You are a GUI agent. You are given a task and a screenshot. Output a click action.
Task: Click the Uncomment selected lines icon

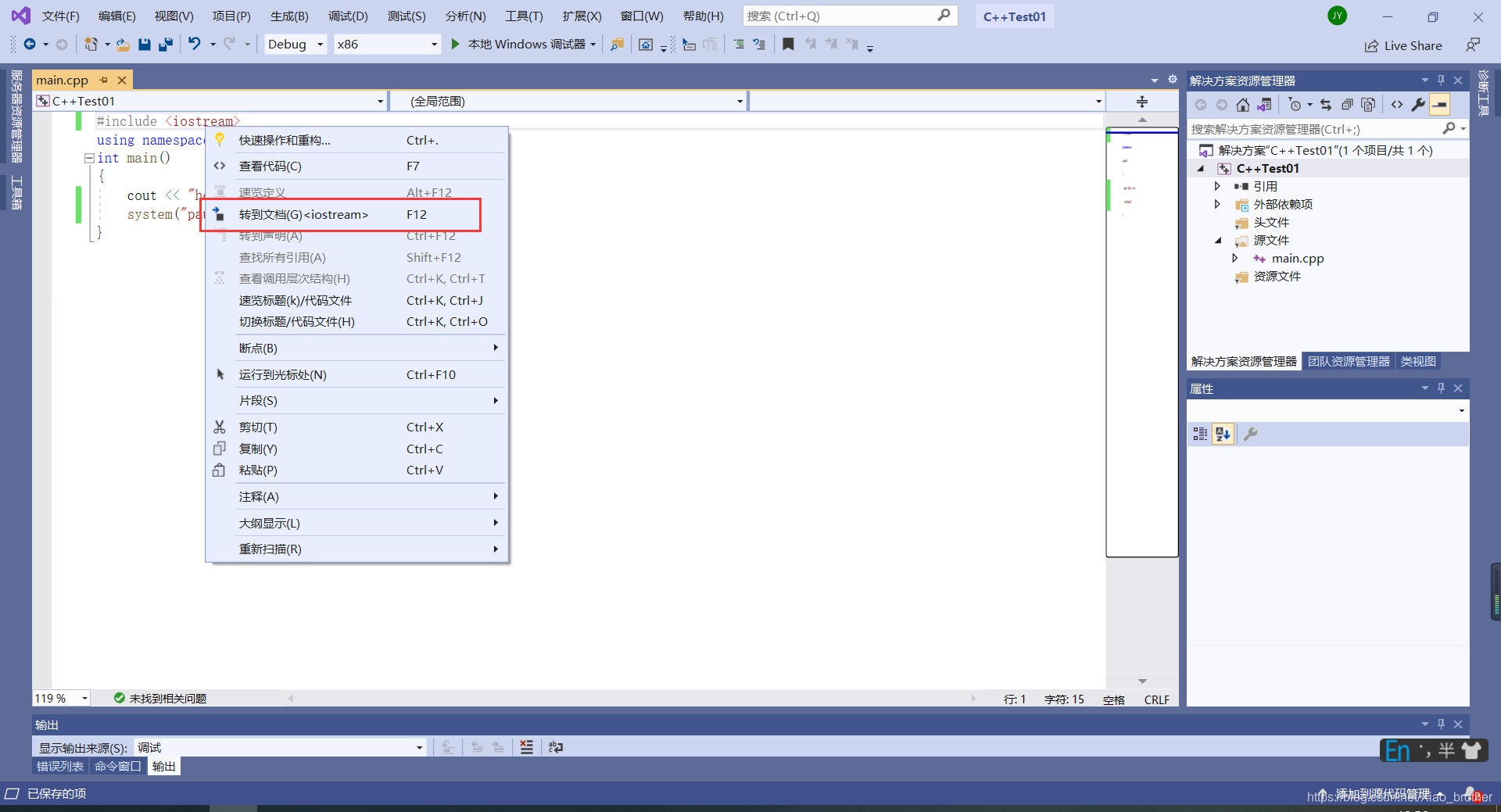coord(759,45)
